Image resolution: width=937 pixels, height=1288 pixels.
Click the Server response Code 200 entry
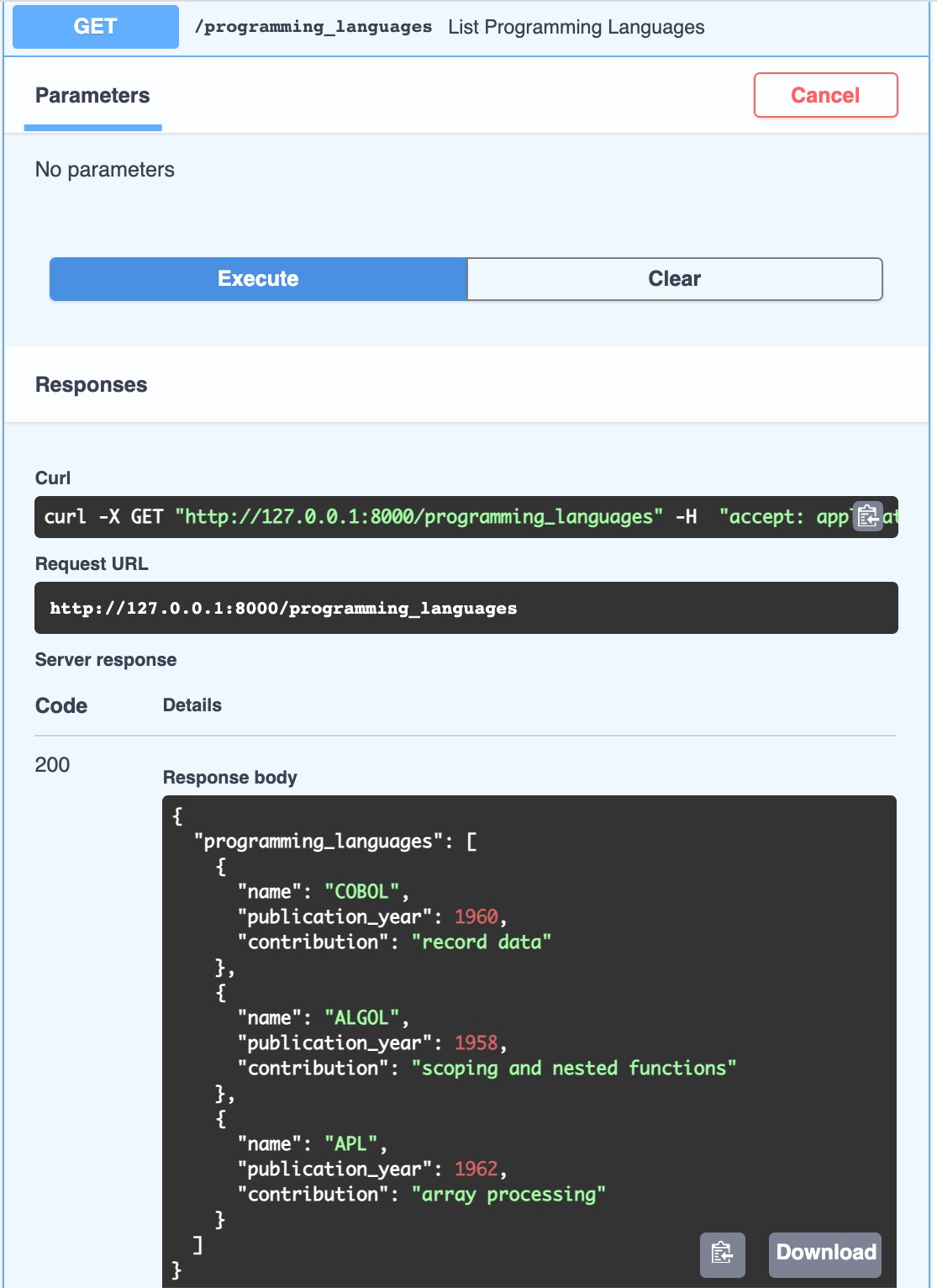click(x=52, y=765)
